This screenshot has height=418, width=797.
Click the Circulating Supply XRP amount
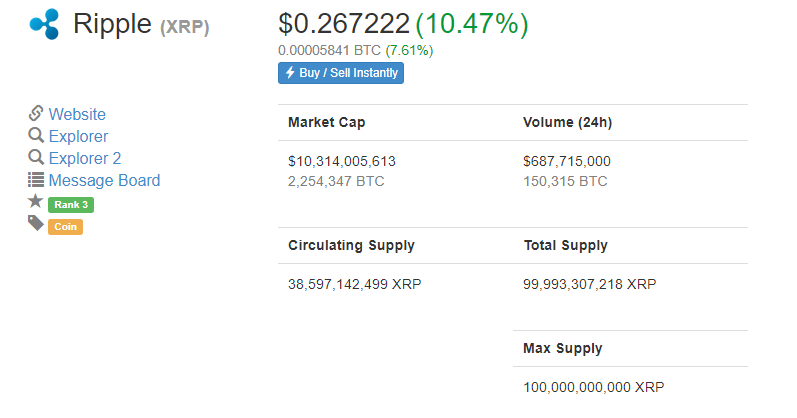click(x=355, y=284)
